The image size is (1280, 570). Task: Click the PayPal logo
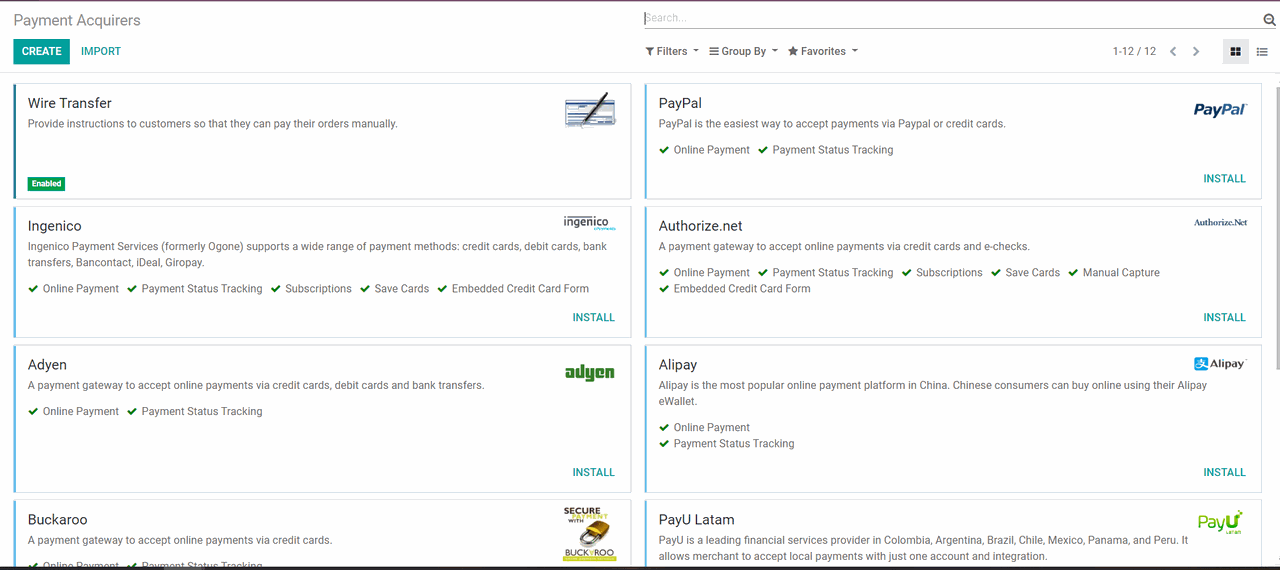1220,110
